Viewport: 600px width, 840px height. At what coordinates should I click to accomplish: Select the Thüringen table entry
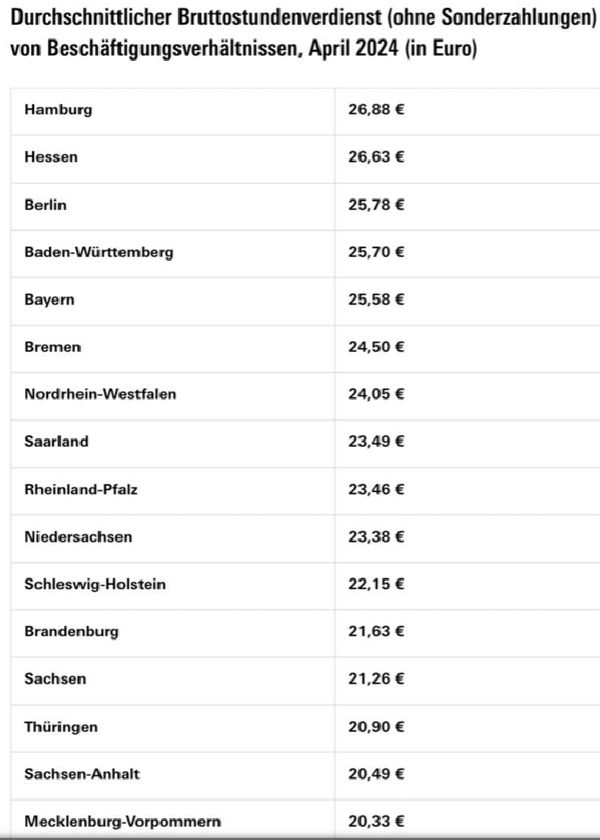(x=61, y=727)
